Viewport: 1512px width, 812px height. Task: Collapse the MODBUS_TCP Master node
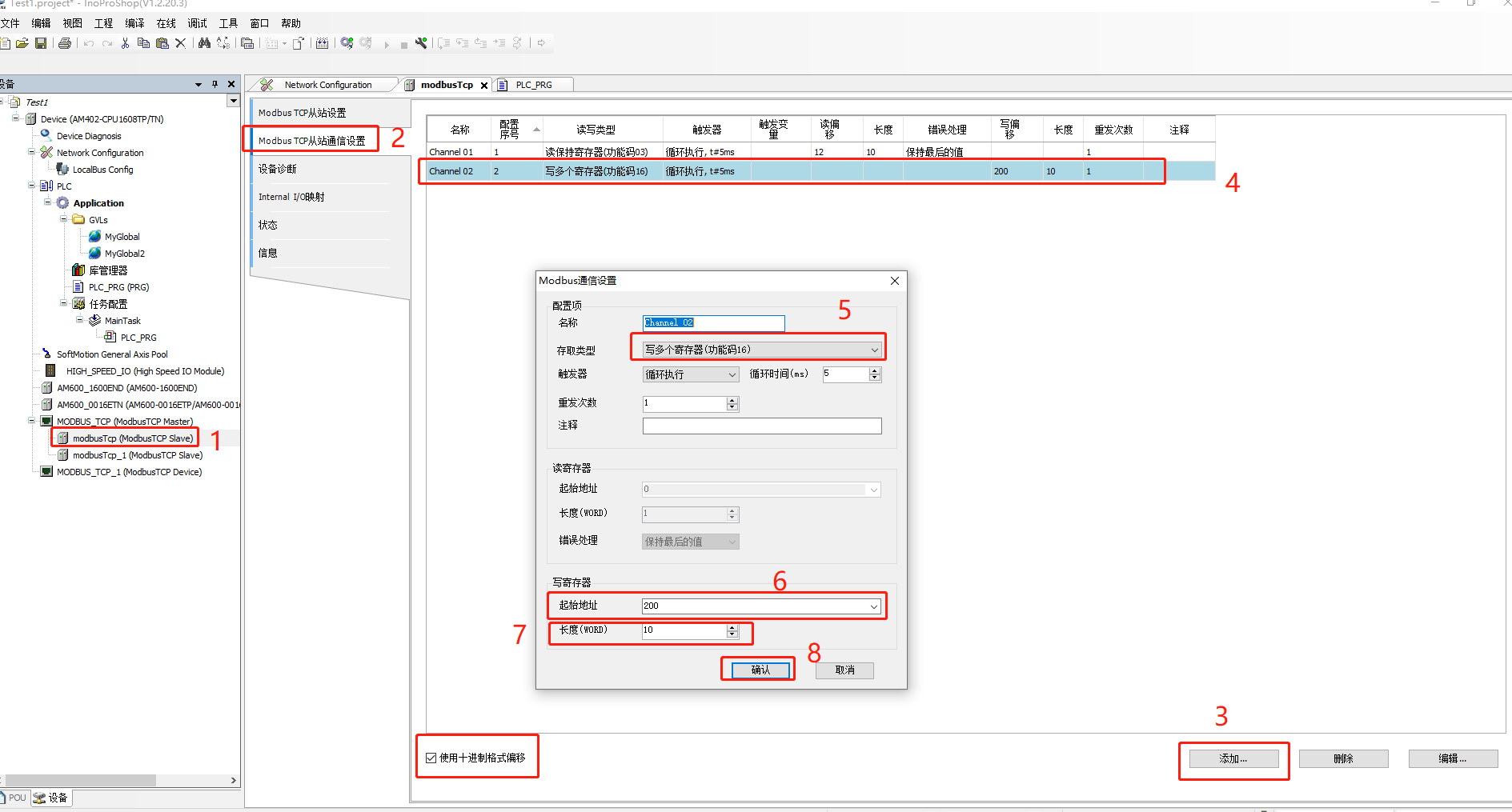[x=32, y=421]
